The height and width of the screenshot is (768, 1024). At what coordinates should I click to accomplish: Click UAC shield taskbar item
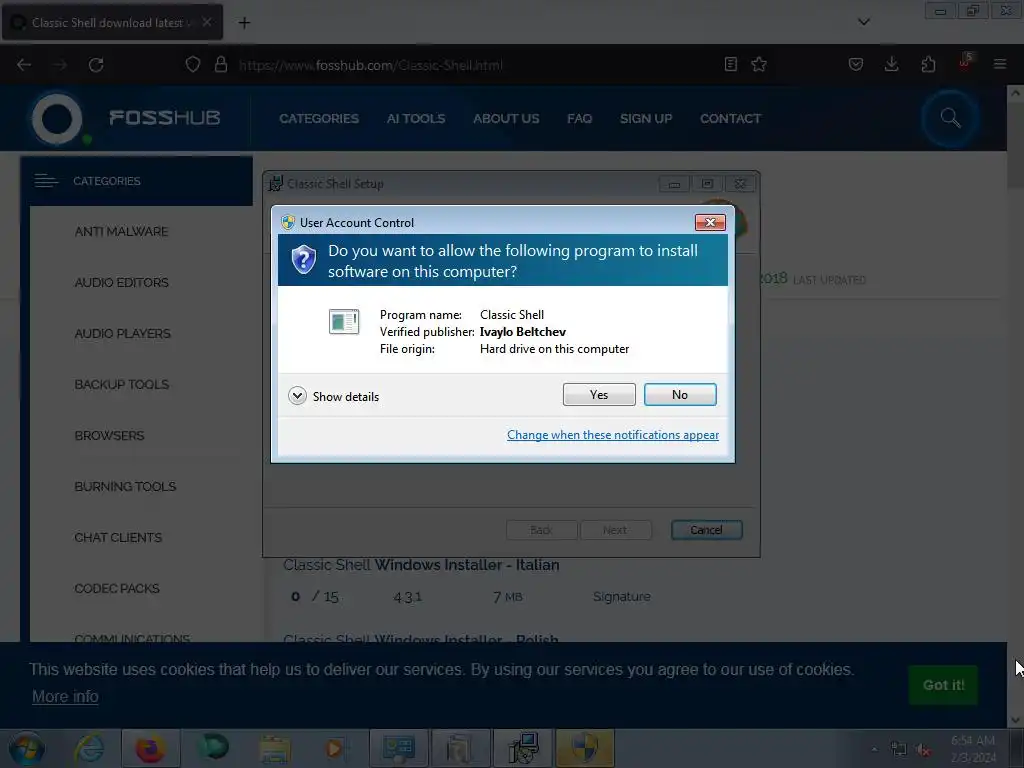(x=584, y=748)
